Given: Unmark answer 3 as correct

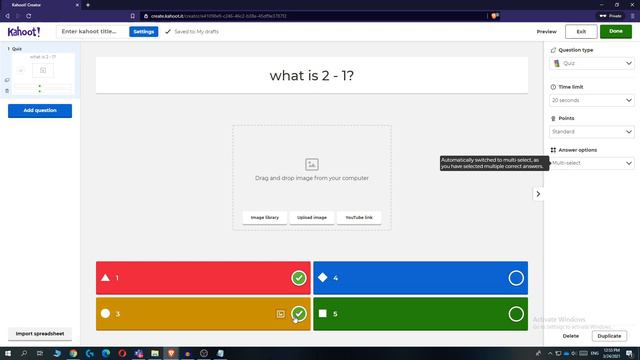Looking at the screenshot, I should click(299, 313).
